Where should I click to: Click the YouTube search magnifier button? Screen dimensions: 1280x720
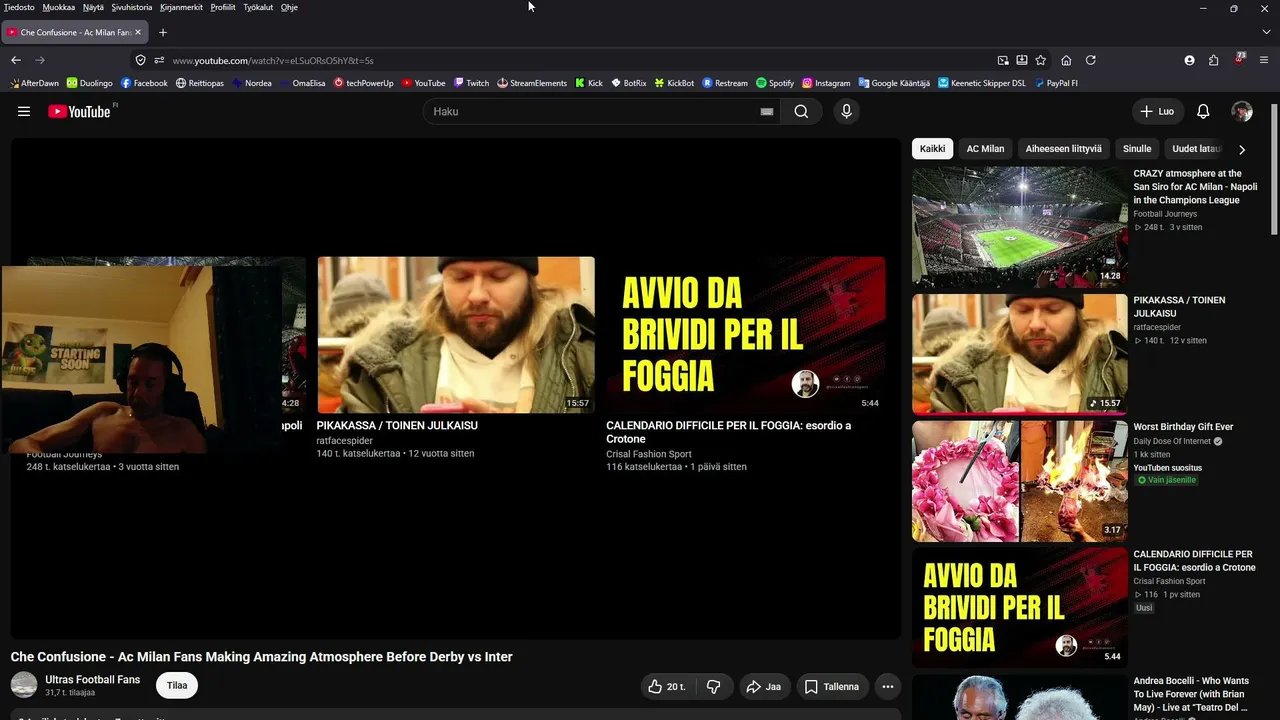pos(801,111)
